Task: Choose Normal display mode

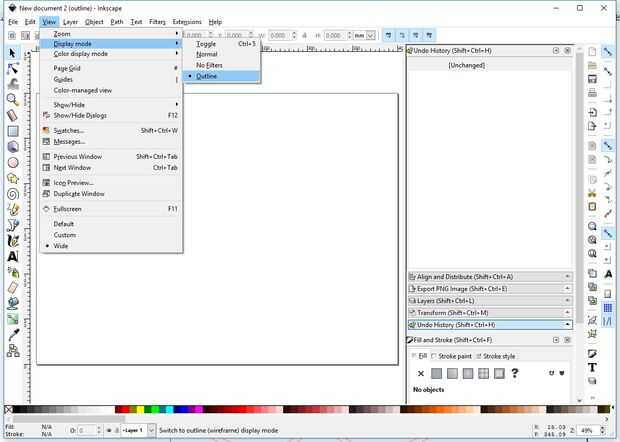Action: 221,54
